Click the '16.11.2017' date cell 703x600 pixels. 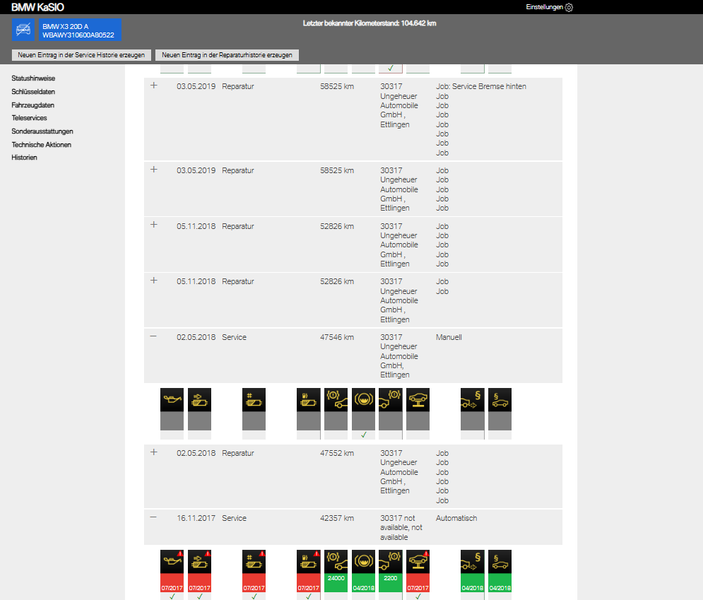pyautogui.click(x=196, y=518)
